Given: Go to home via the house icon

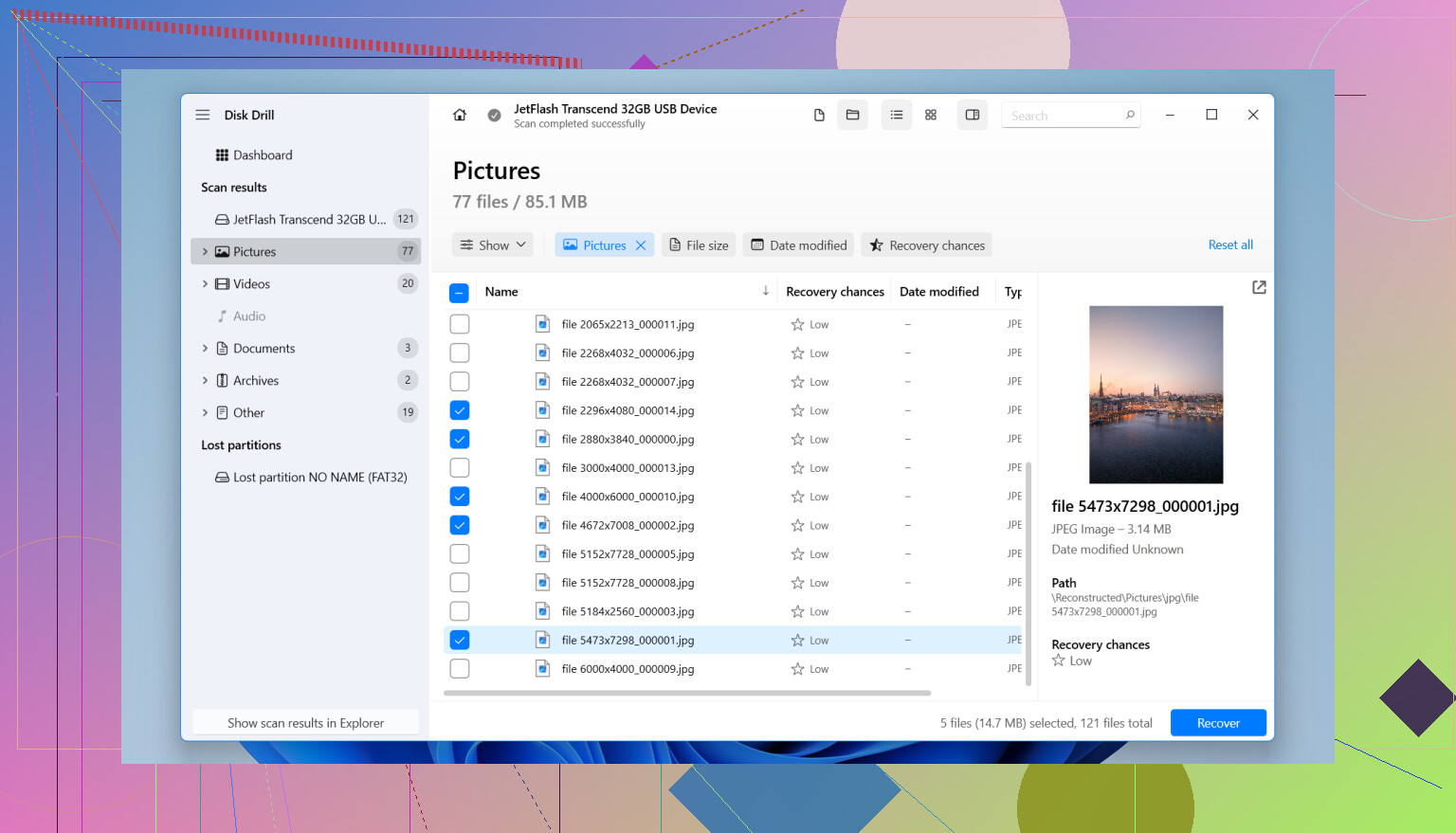Looking at the screenshot, I should 460,115.
